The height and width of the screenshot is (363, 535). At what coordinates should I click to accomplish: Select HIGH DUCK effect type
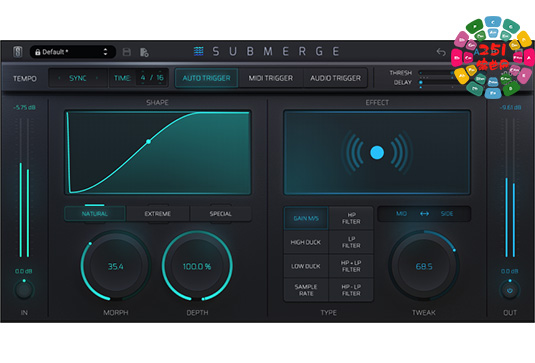pyautogui.click(x=306, y=242)
